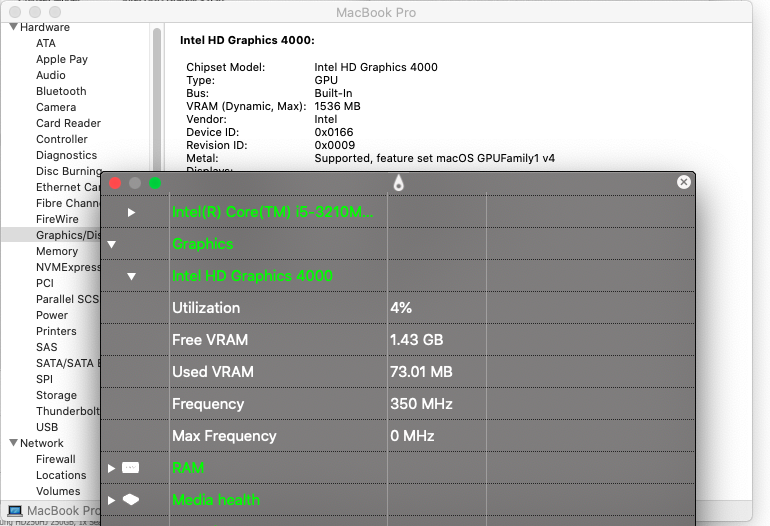
Task: Select SAS in the sidebar
Action: 47,347
